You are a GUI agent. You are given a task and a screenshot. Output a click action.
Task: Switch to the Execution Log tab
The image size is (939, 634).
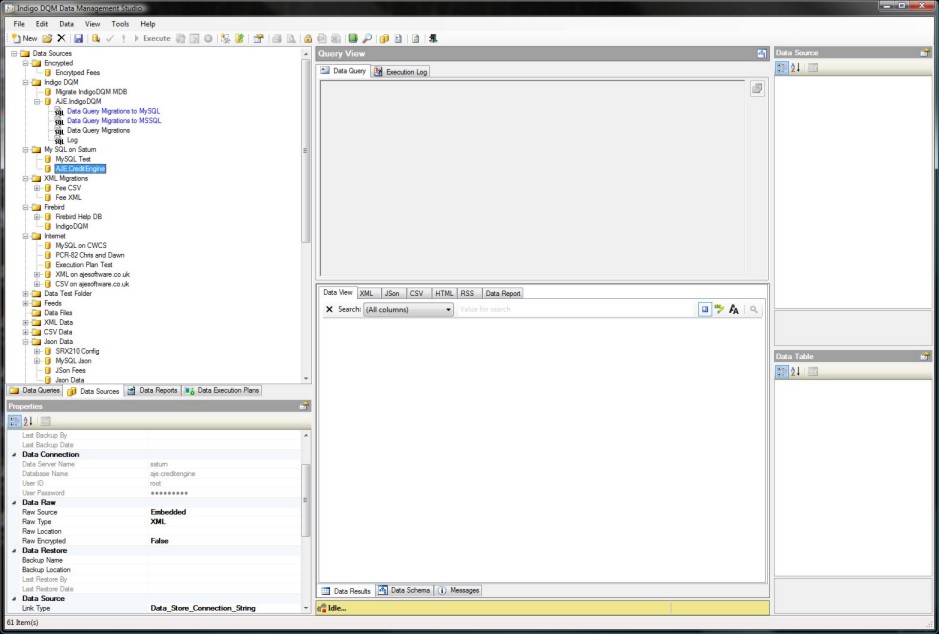tap(401, 72)
